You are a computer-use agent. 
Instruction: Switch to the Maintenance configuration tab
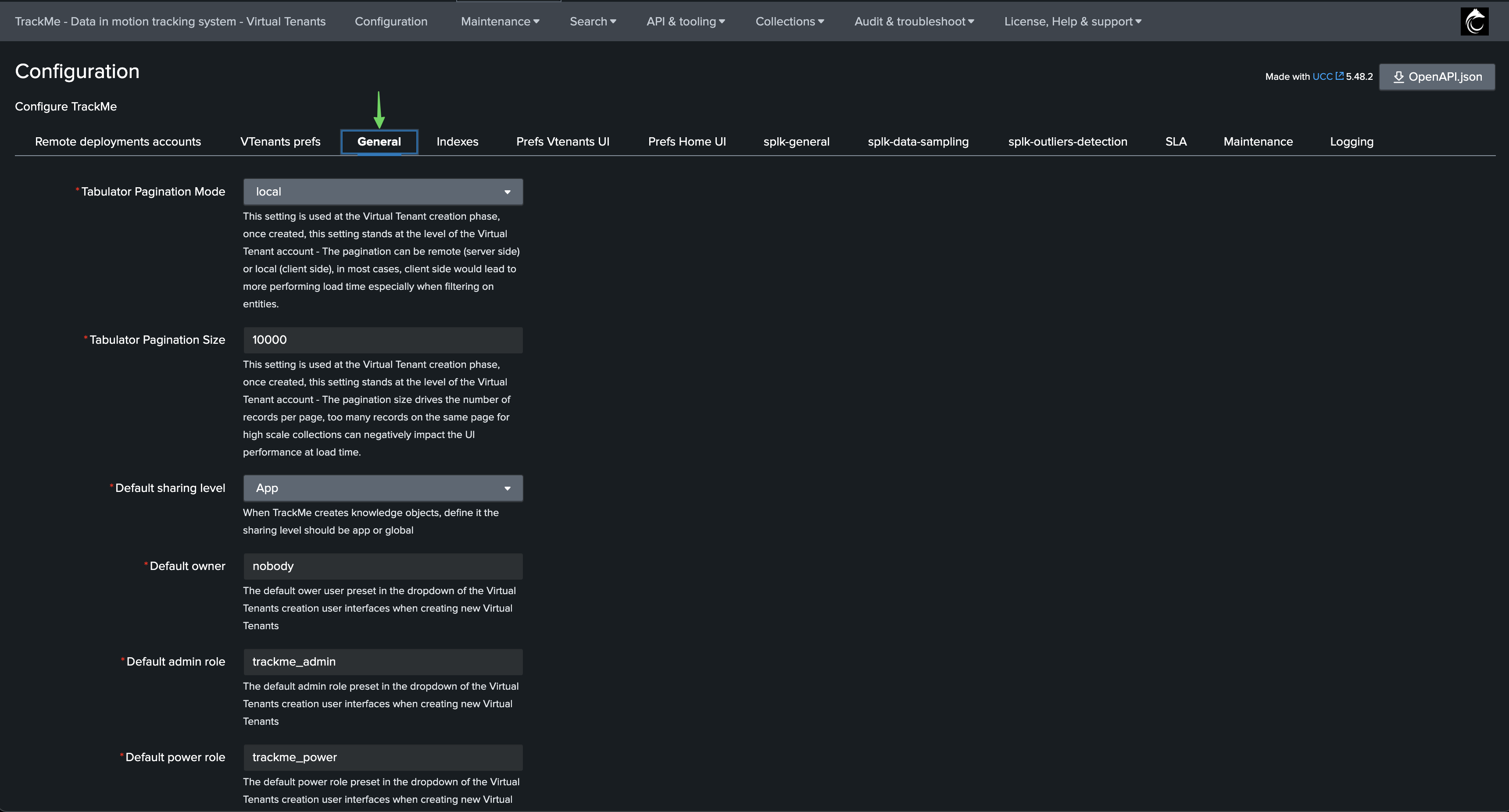(1258, 142)
